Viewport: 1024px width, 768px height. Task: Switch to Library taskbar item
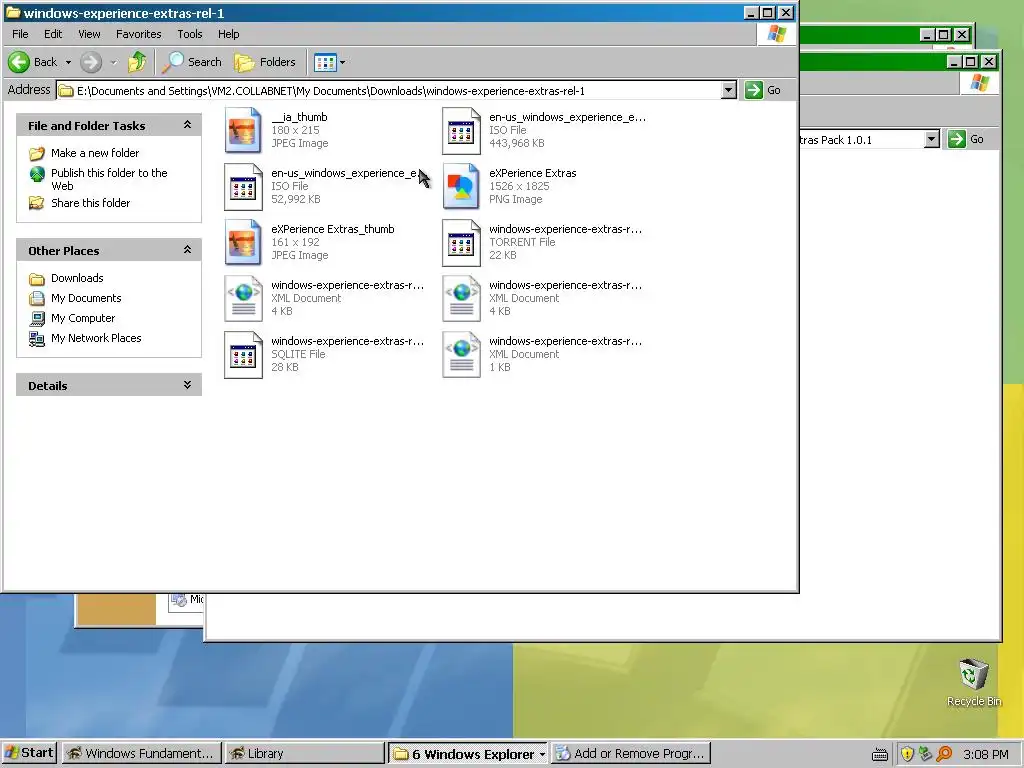pyautogui.click(x=305, y=754)
